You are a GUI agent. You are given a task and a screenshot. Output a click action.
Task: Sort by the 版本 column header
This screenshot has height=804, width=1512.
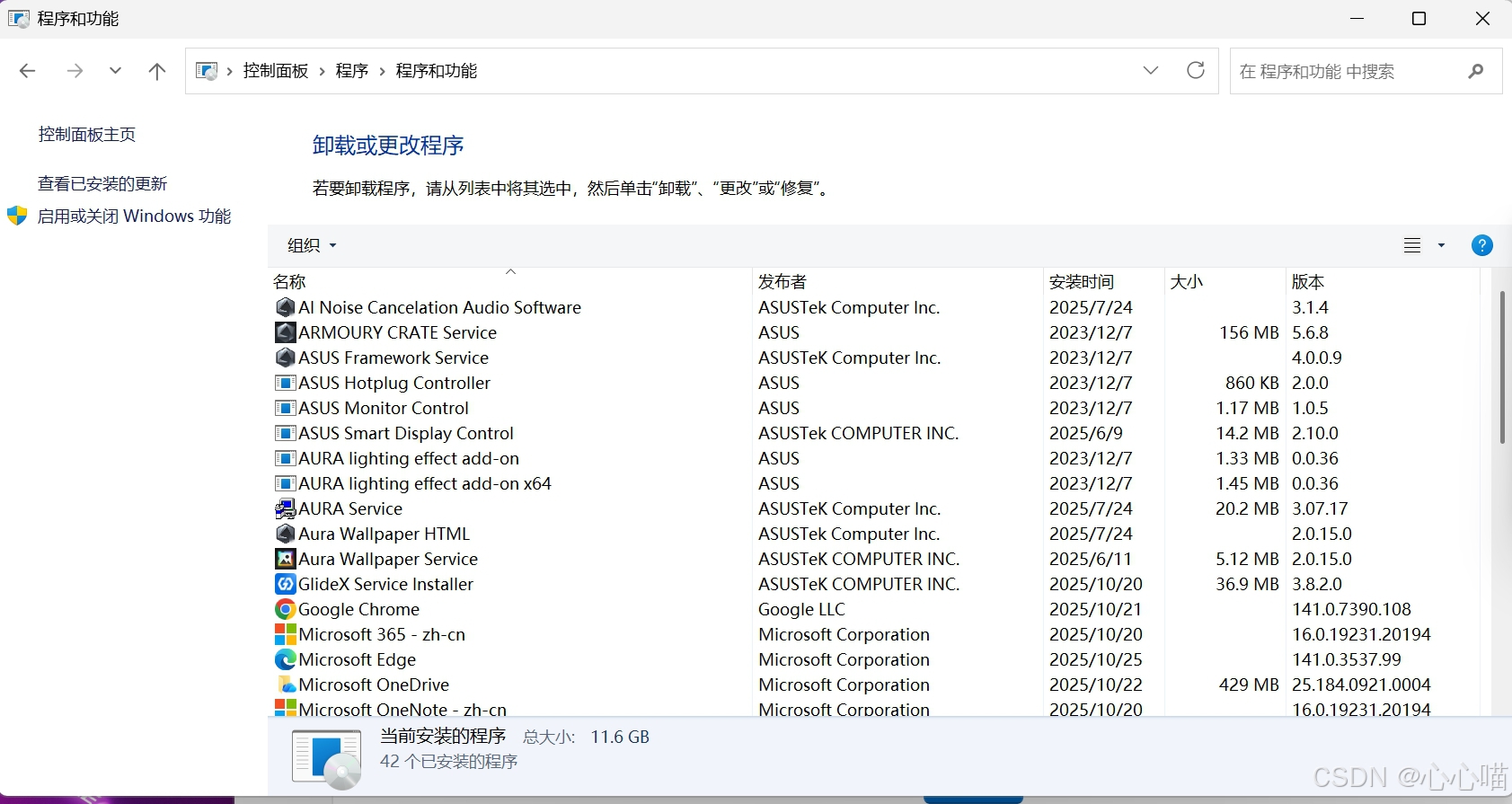tap(1382, 281)
